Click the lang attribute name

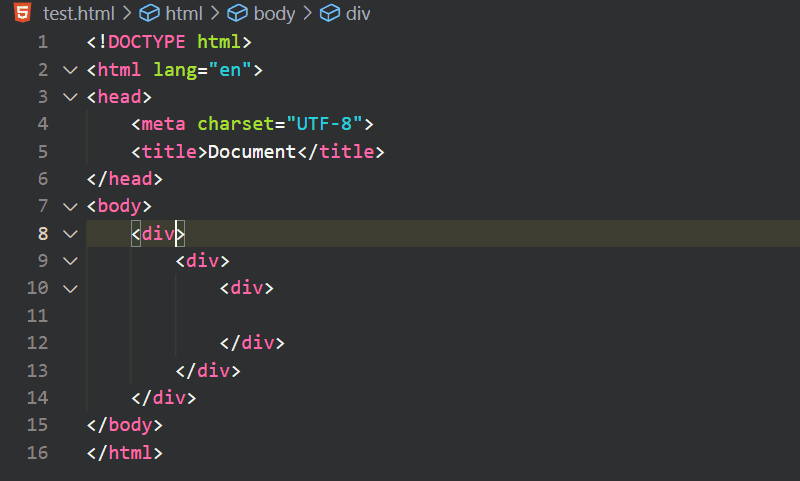pos(175,70)
